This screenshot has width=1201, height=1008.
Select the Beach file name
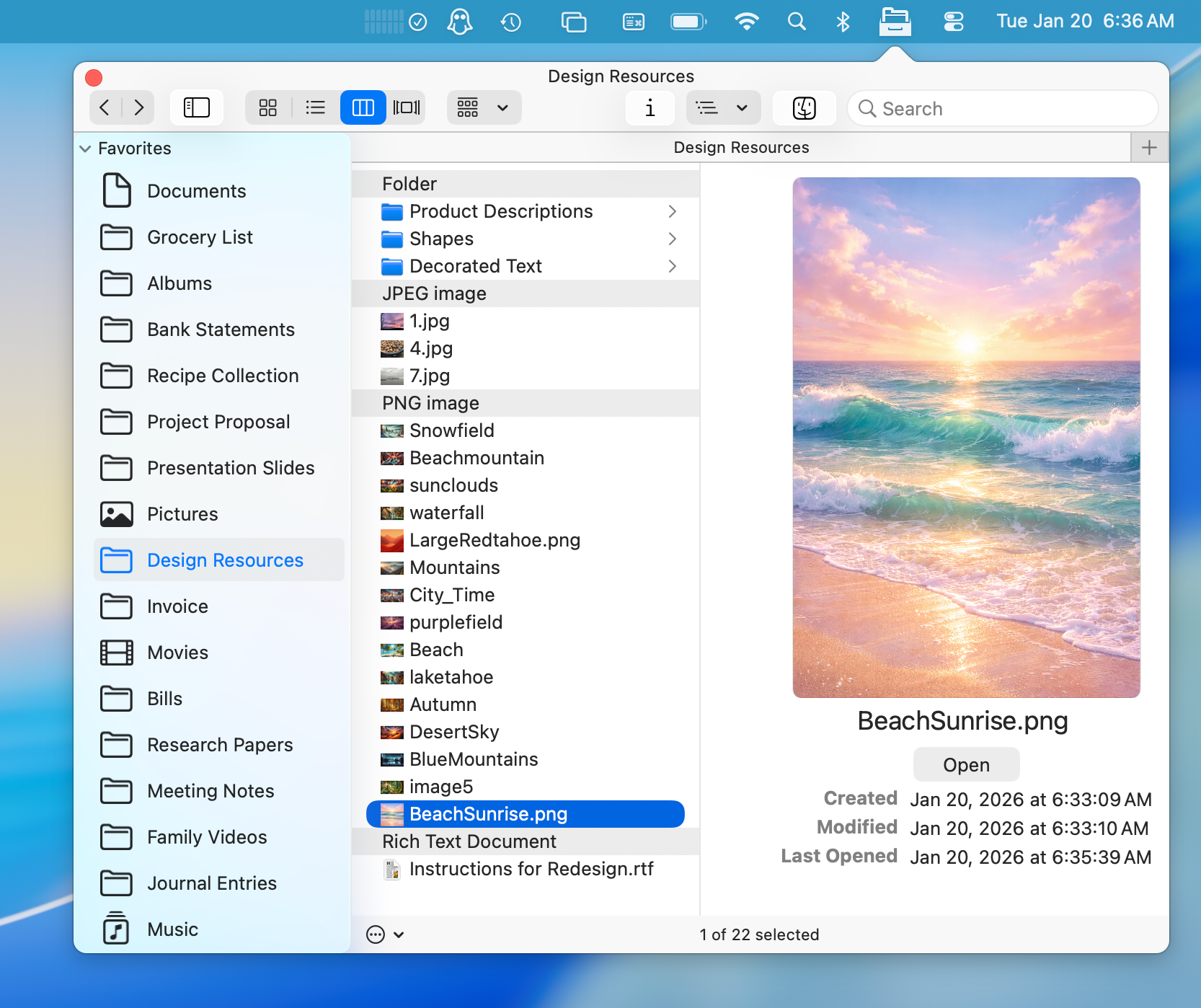436,650
